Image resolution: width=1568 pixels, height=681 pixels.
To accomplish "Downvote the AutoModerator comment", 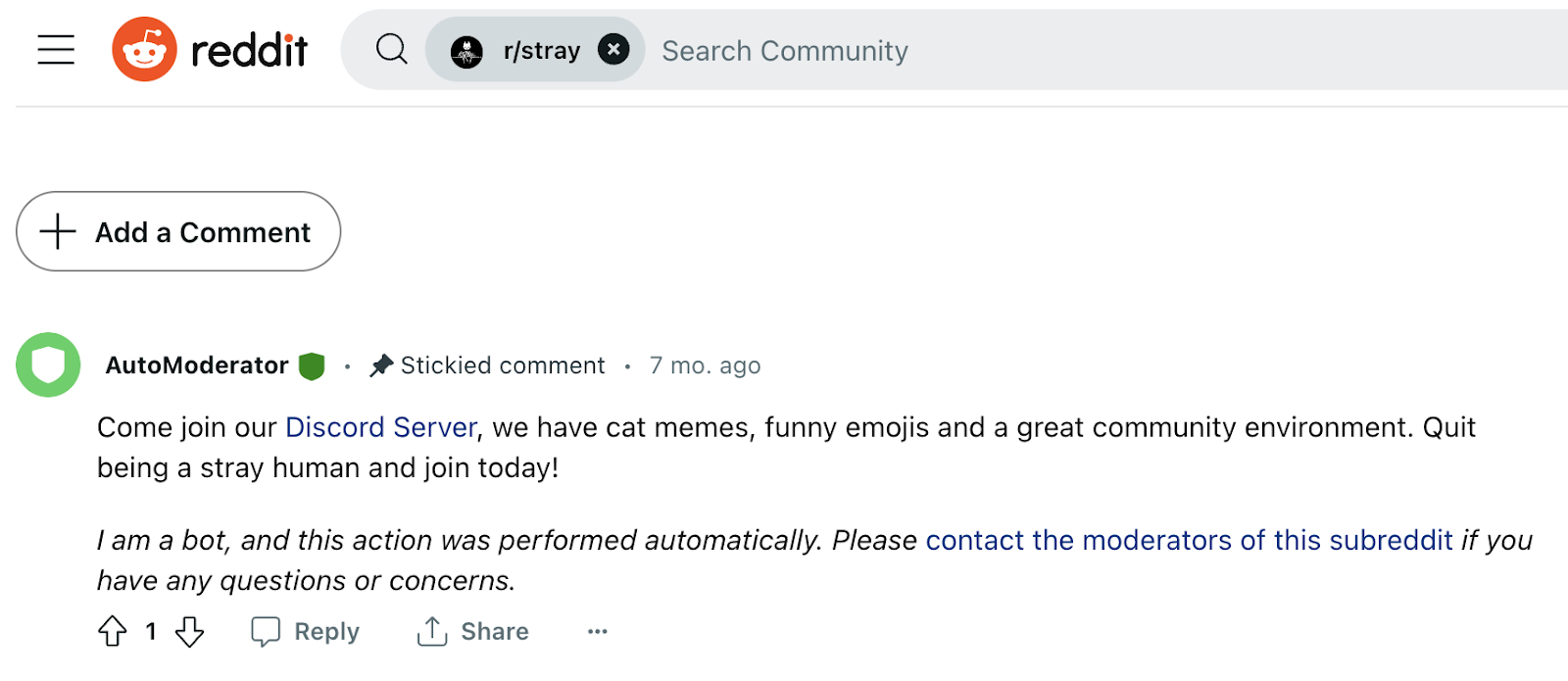I will (x=189, y=632).
